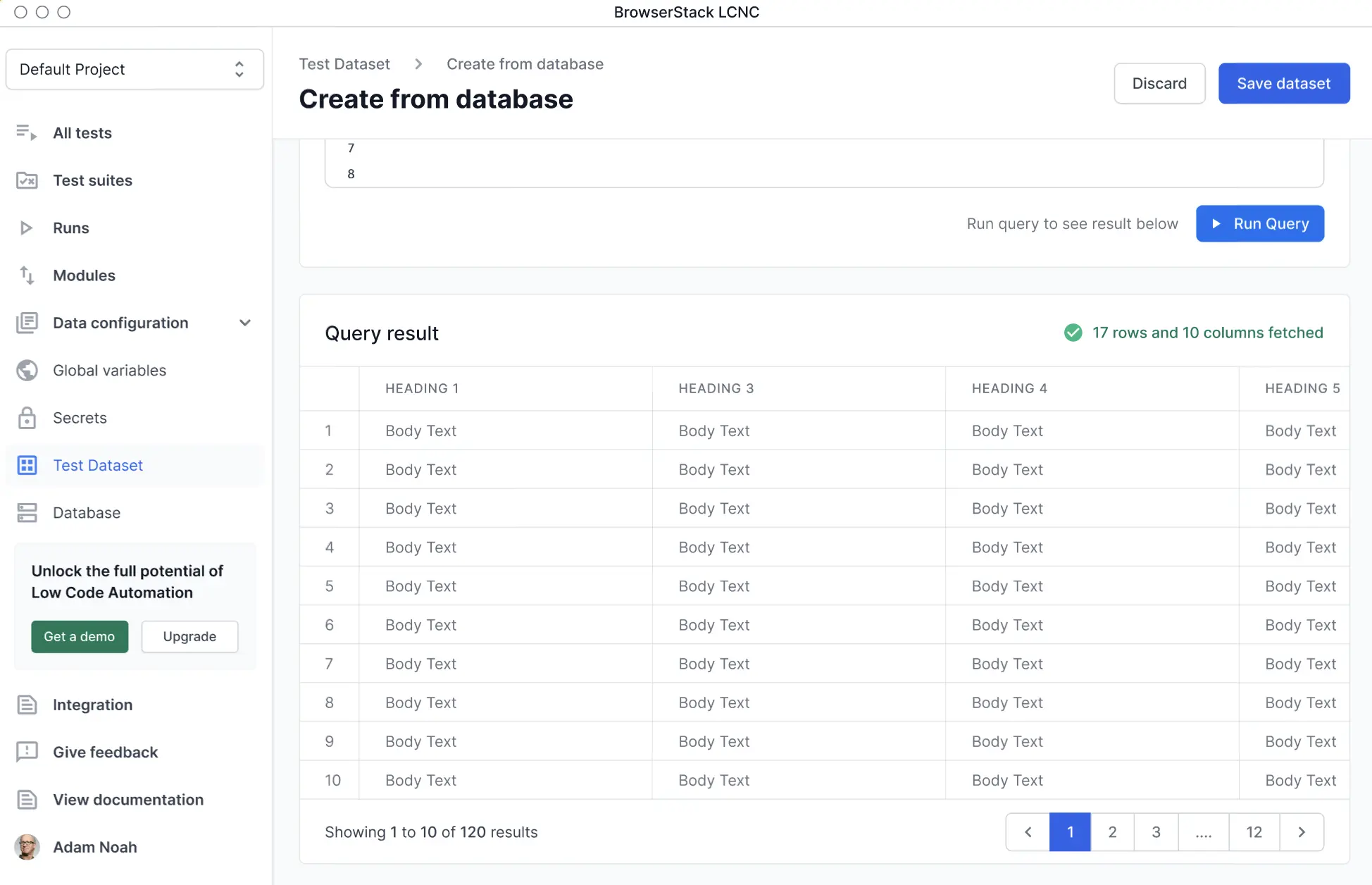This screenshot has height=885, width=1372.
Task: Click the Test Dataset grid icon
Action: point(27,465)
